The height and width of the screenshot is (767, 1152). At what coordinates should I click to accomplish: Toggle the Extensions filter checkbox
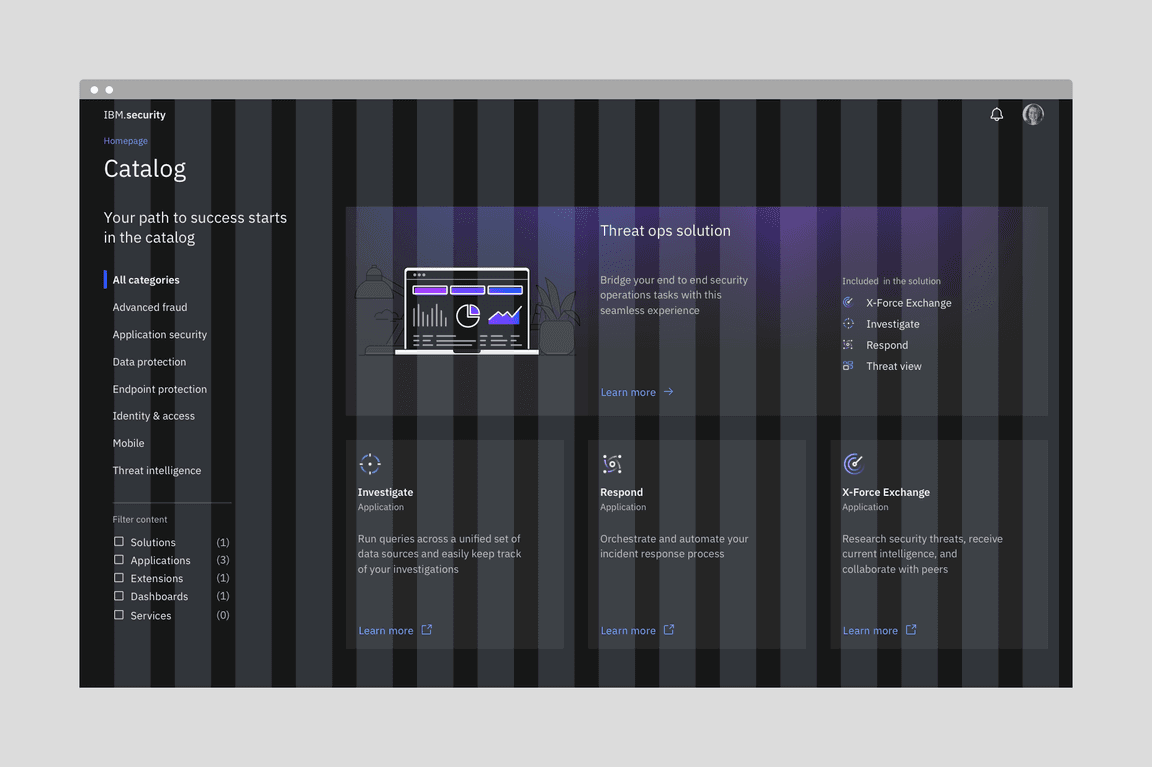(119, 578)
